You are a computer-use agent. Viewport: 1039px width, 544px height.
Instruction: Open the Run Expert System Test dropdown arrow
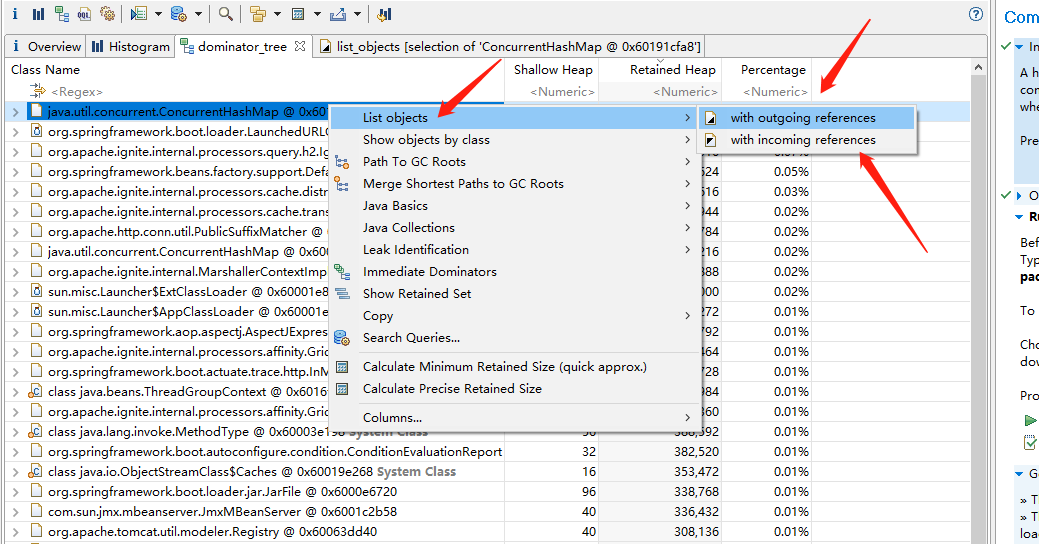158,14
